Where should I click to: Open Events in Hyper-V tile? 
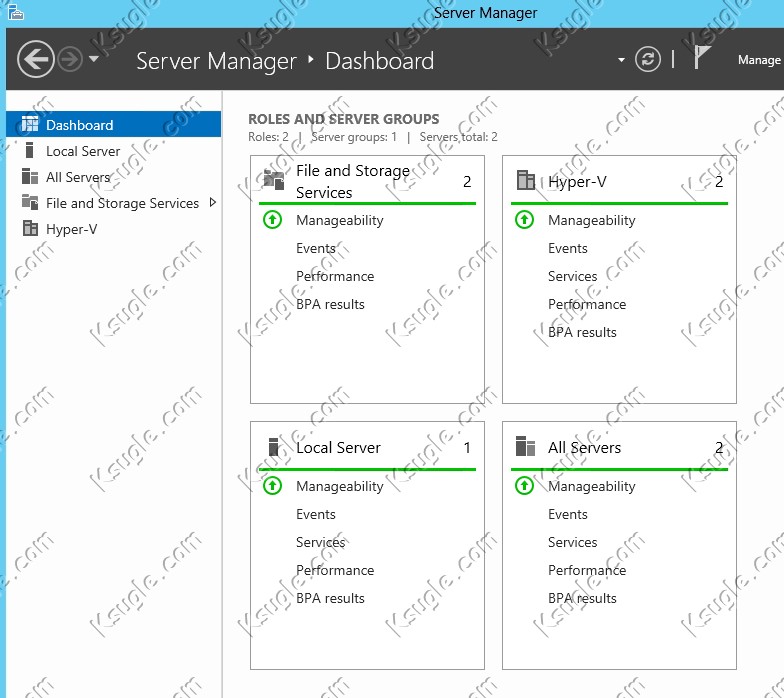(568, 248)
